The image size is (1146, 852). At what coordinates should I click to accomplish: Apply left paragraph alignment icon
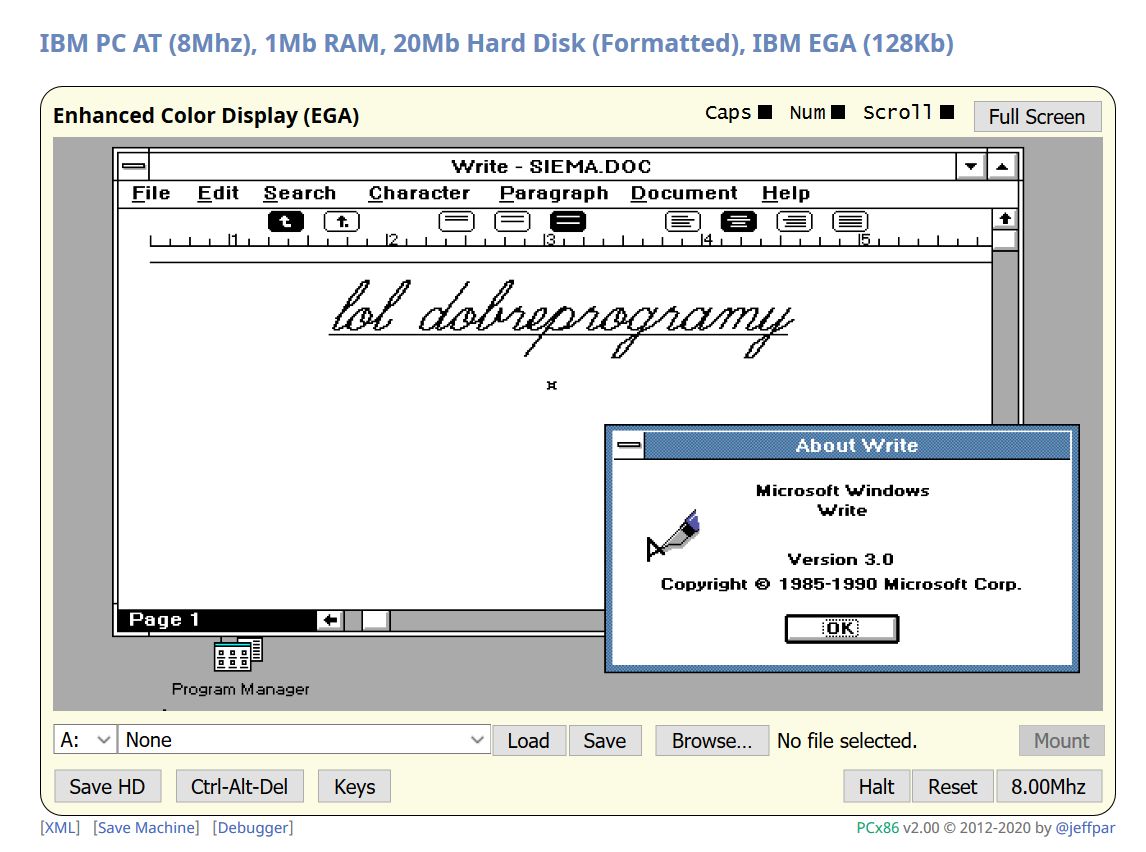point(683,221)
